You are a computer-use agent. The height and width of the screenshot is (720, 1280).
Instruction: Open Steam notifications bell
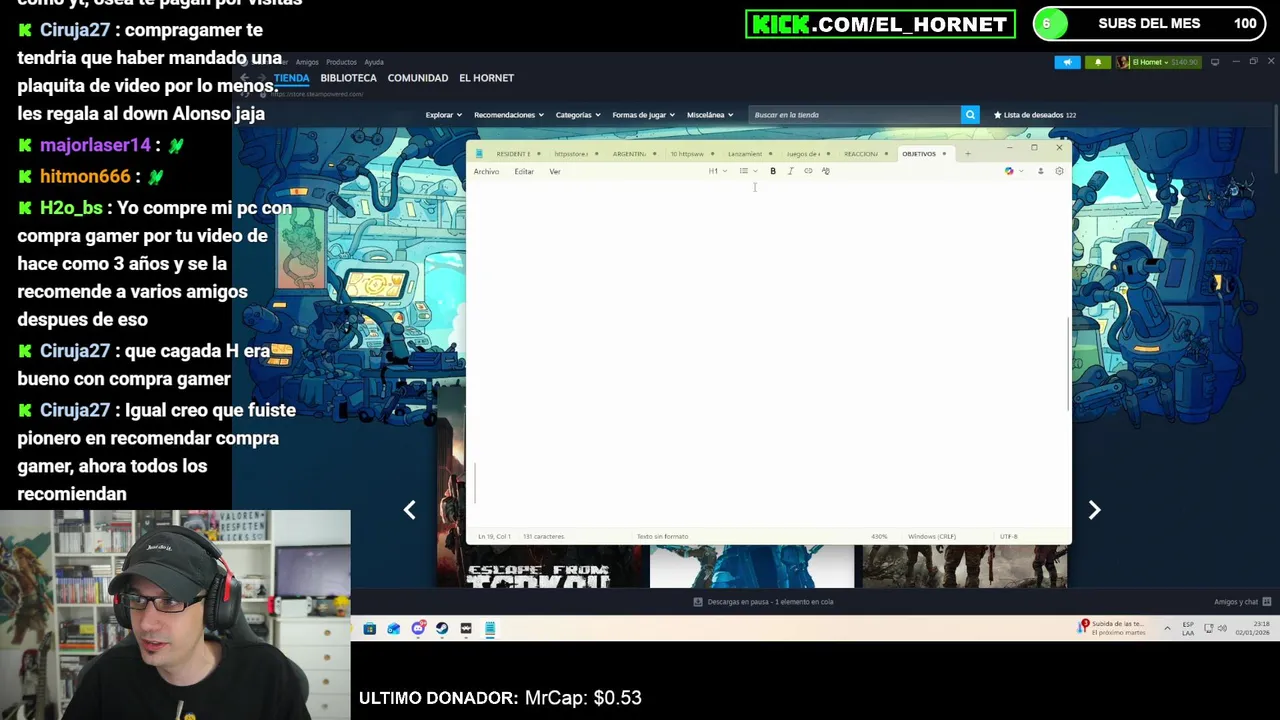[x=1097, y=62]
